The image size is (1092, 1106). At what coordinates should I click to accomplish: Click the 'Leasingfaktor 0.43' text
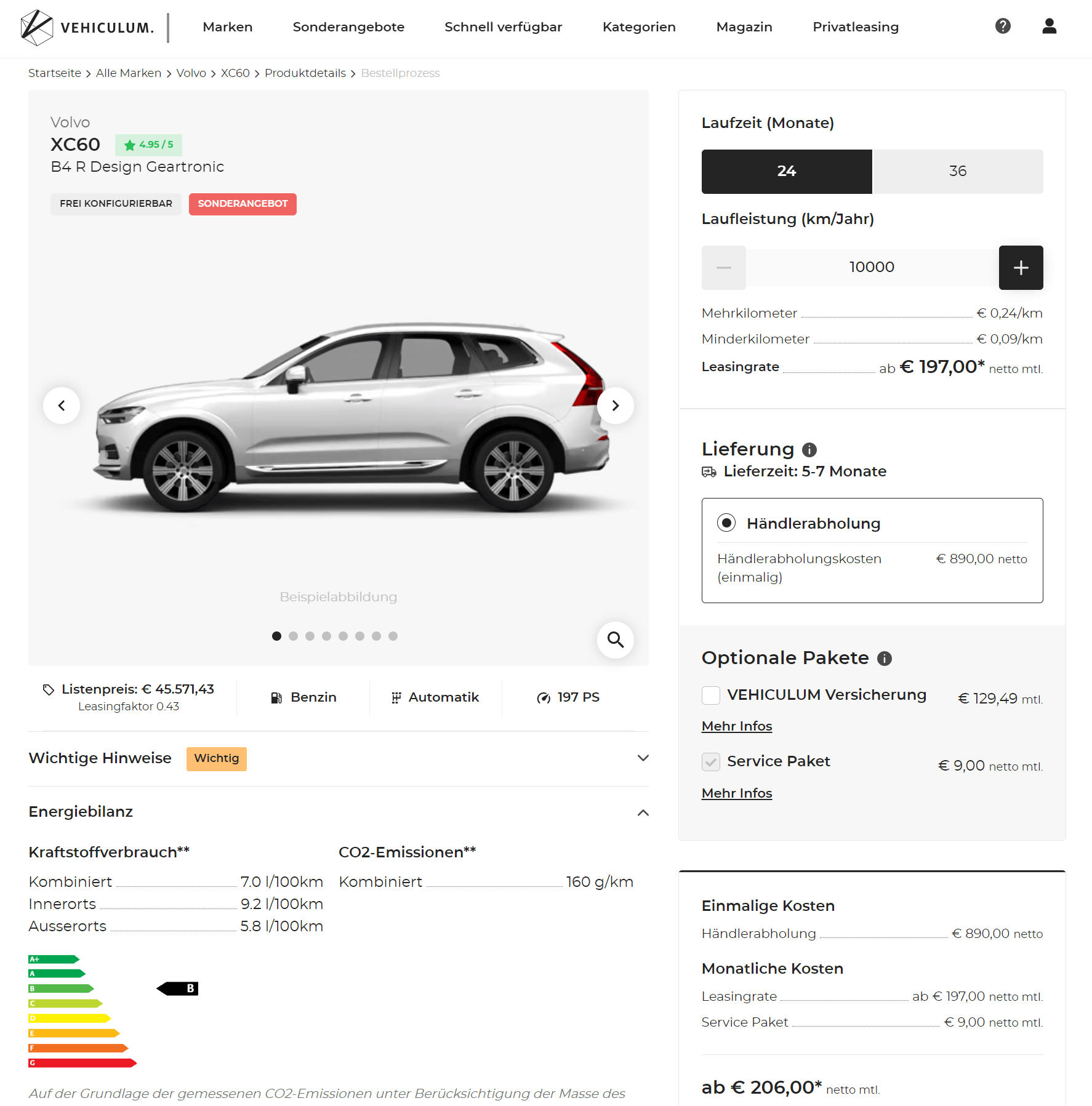coord(129,707)
